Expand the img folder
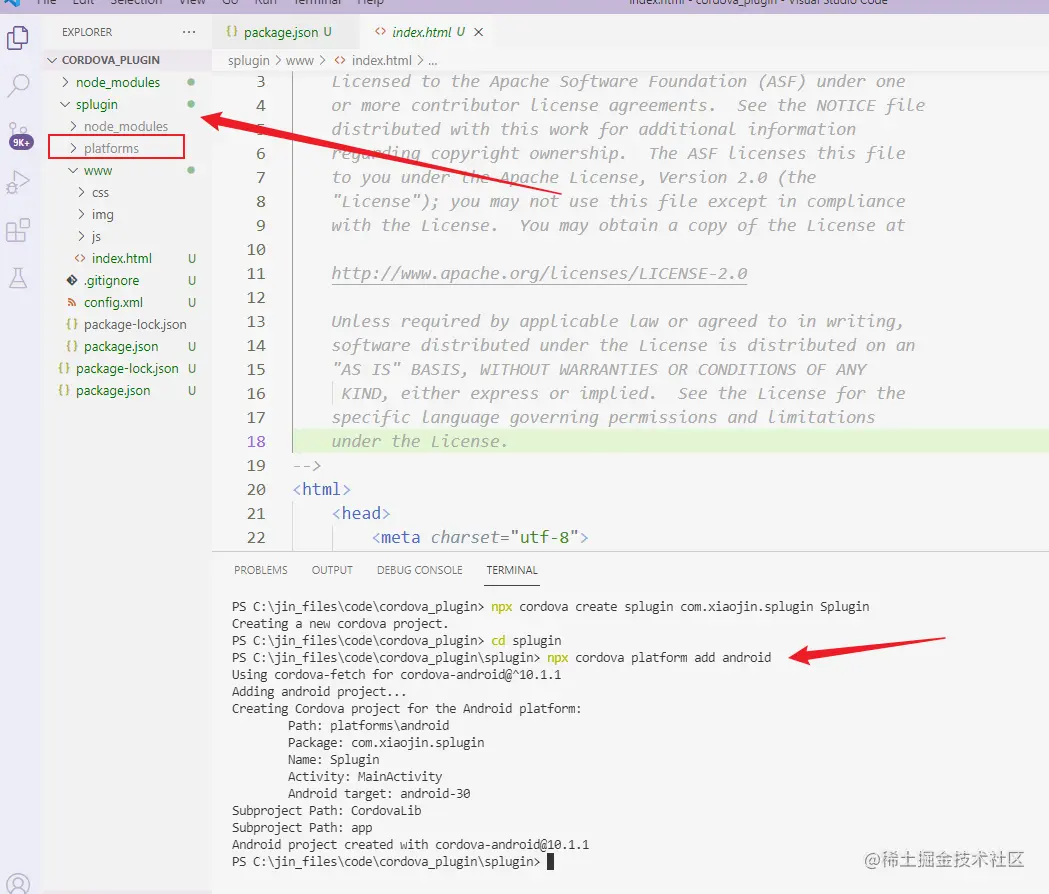This screenshot has width=1049, height=894. click(x=102, y=215)
